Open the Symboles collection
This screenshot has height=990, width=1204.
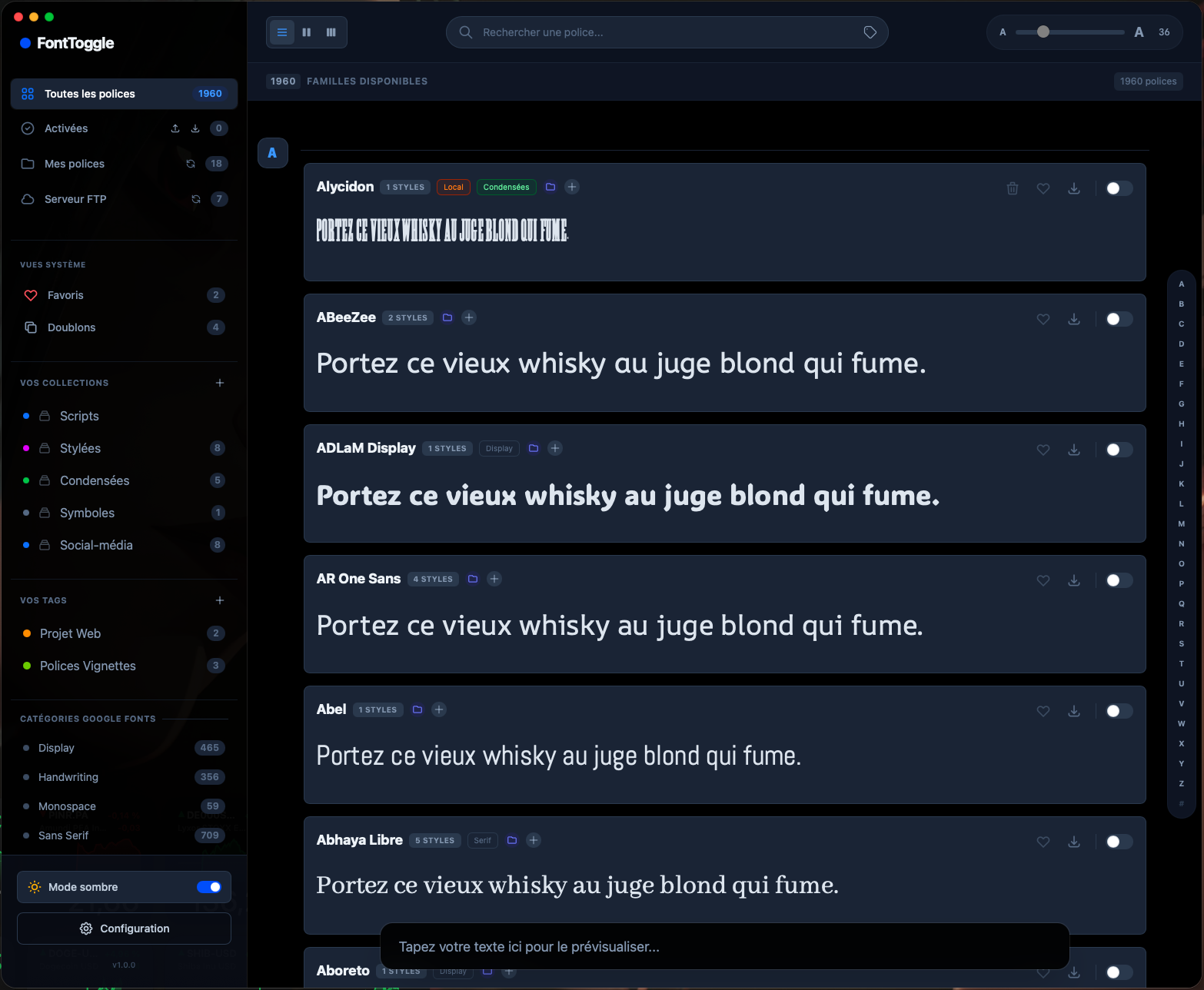pyautogui.click(x=124, y=513)
